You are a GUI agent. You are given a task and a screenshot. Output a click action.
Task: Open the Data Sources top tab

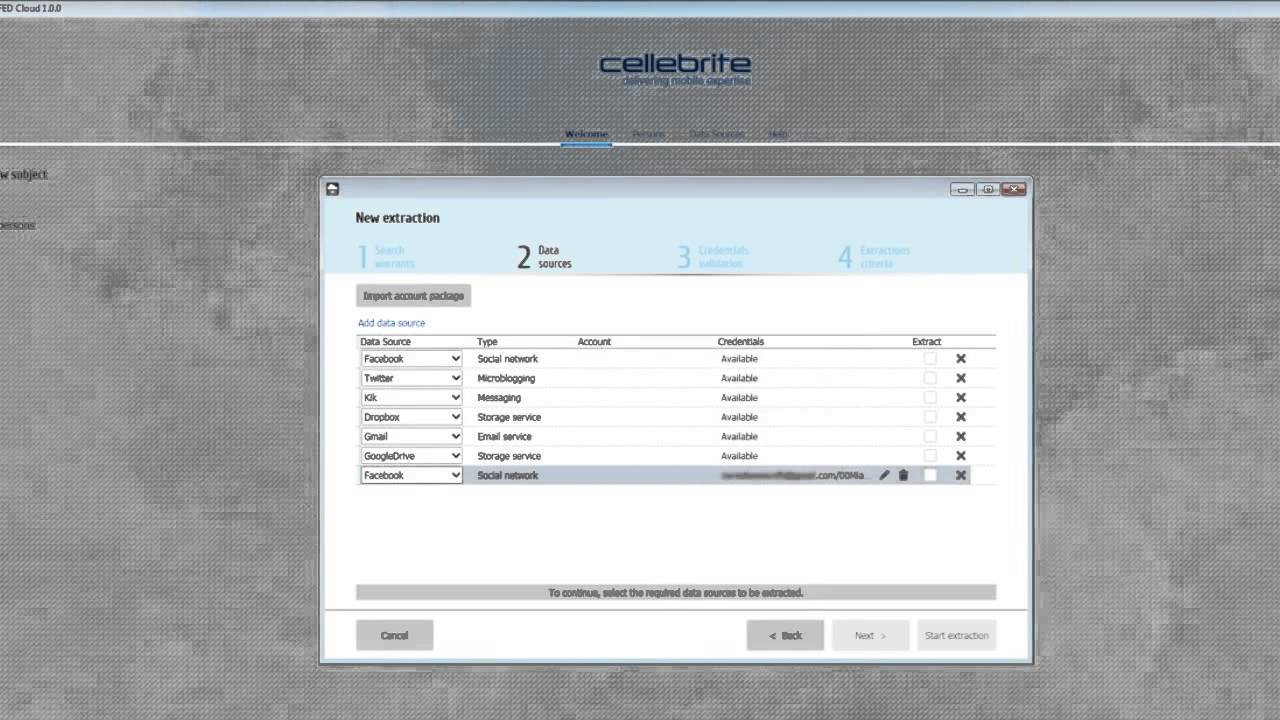click(x=716, y=134)
